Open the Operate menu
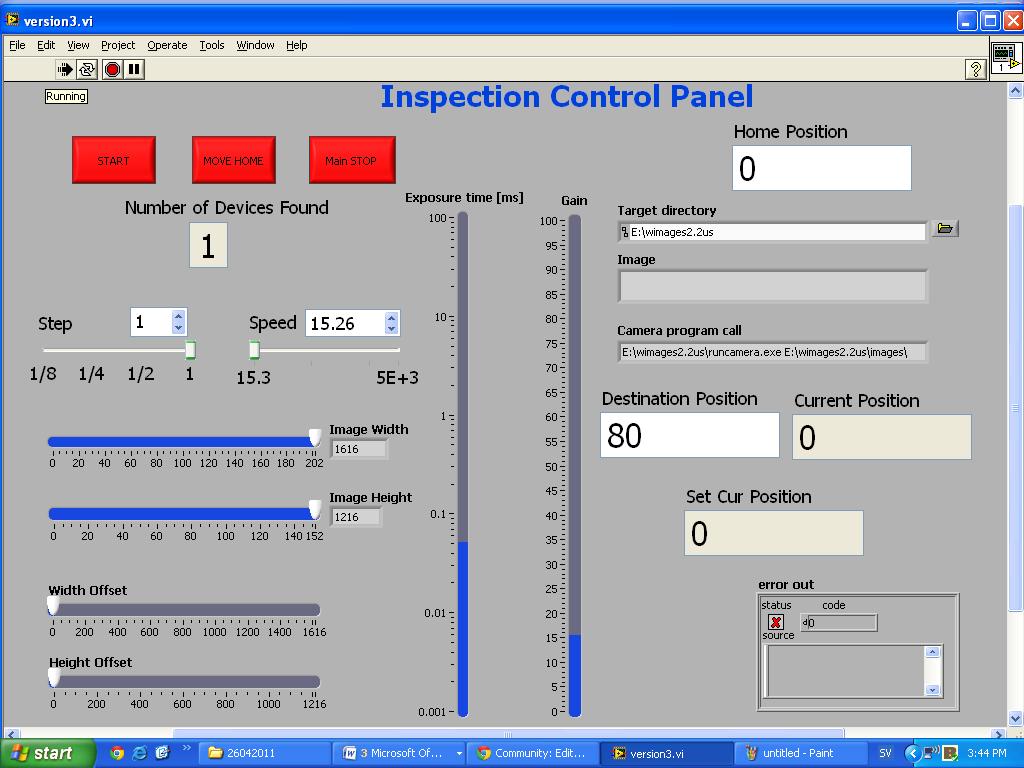The height and width of the screenshot is (768, 1024). 167,45
